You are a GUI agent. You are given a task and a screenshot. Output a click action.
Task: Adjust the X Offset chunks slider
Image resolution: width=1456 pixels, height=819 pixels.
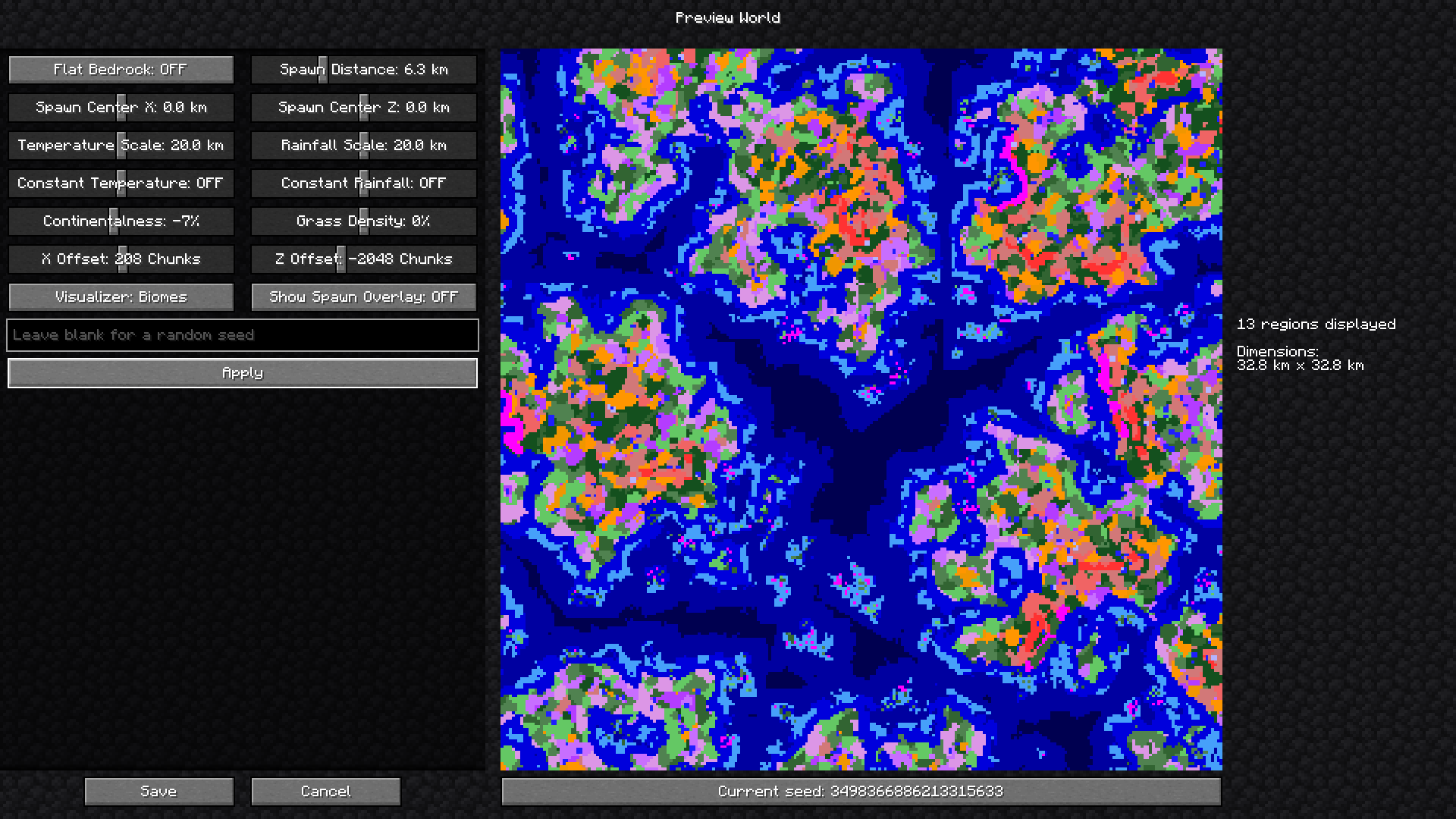[121, 259]
